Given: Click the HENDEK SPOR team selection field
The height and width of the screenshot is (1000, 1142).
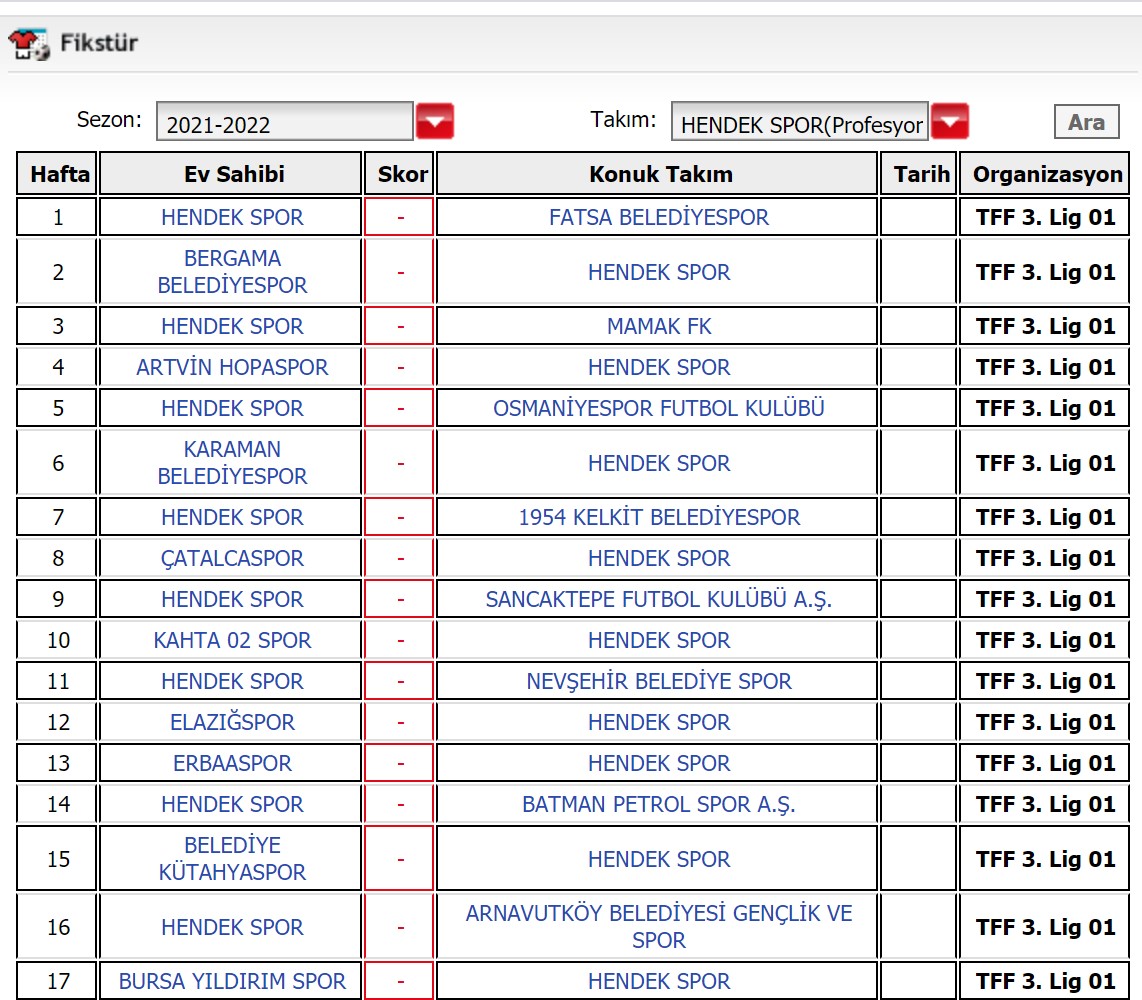Looking at the screenshot, I should click(x=799, y=123).
